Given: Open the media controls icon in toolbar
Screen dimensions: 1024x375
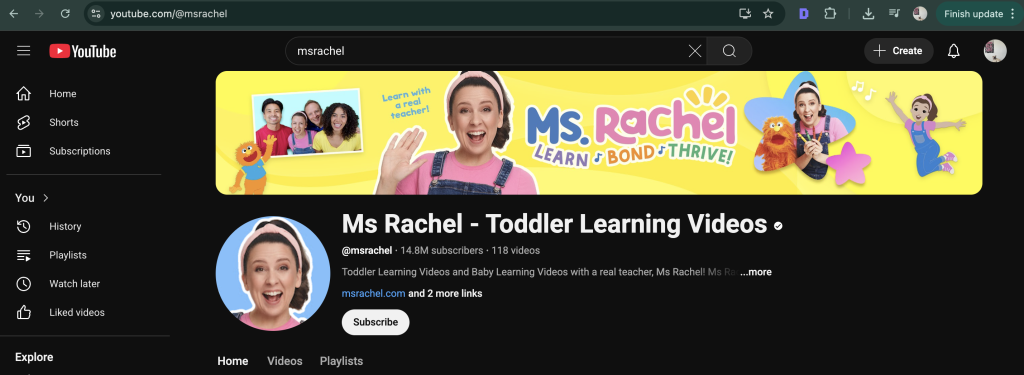Looking at the screenshot, I should pos(894,14).
